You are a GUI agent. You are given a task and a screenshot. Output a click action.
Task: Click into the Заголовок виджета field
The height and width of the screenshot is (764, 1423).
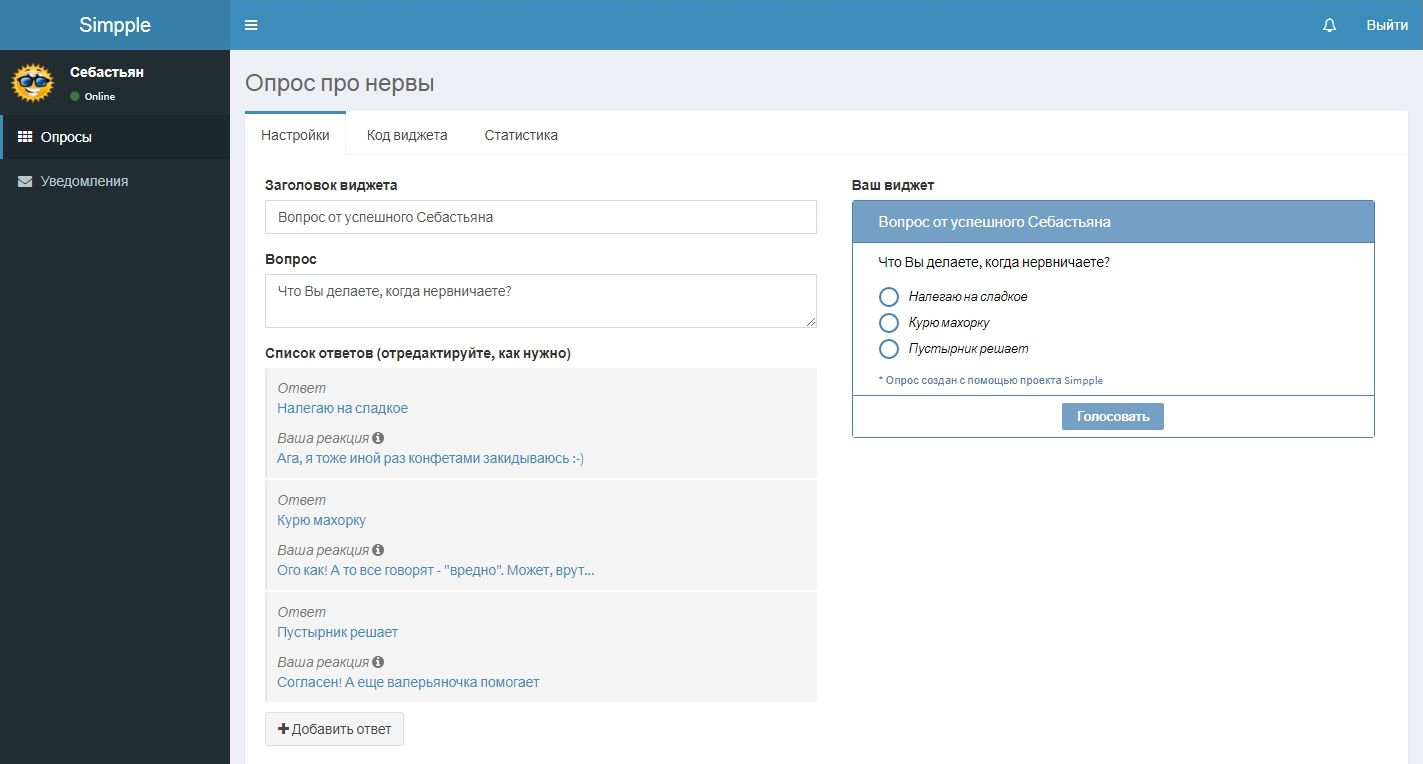coord(541,217)
